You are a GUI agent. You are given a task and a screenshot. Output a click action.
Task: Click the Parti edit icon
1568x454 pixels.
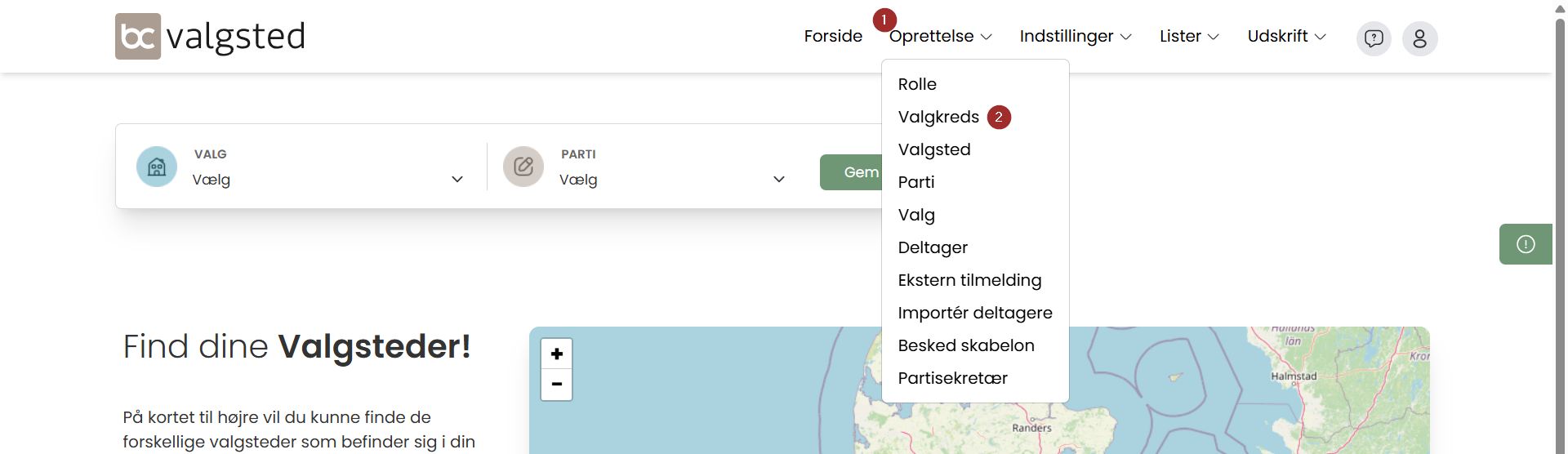(523, 167)
